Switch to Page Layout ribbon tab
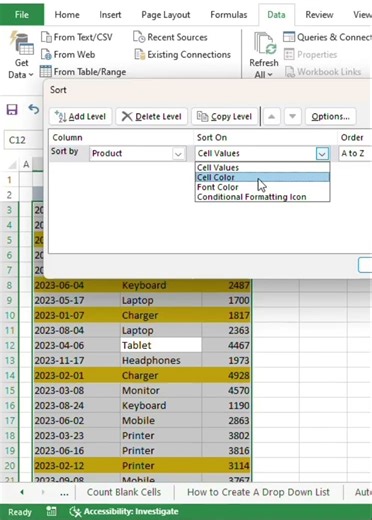This screenshot has height=520, width=372. pyautogui.click(x=166, y=15)
